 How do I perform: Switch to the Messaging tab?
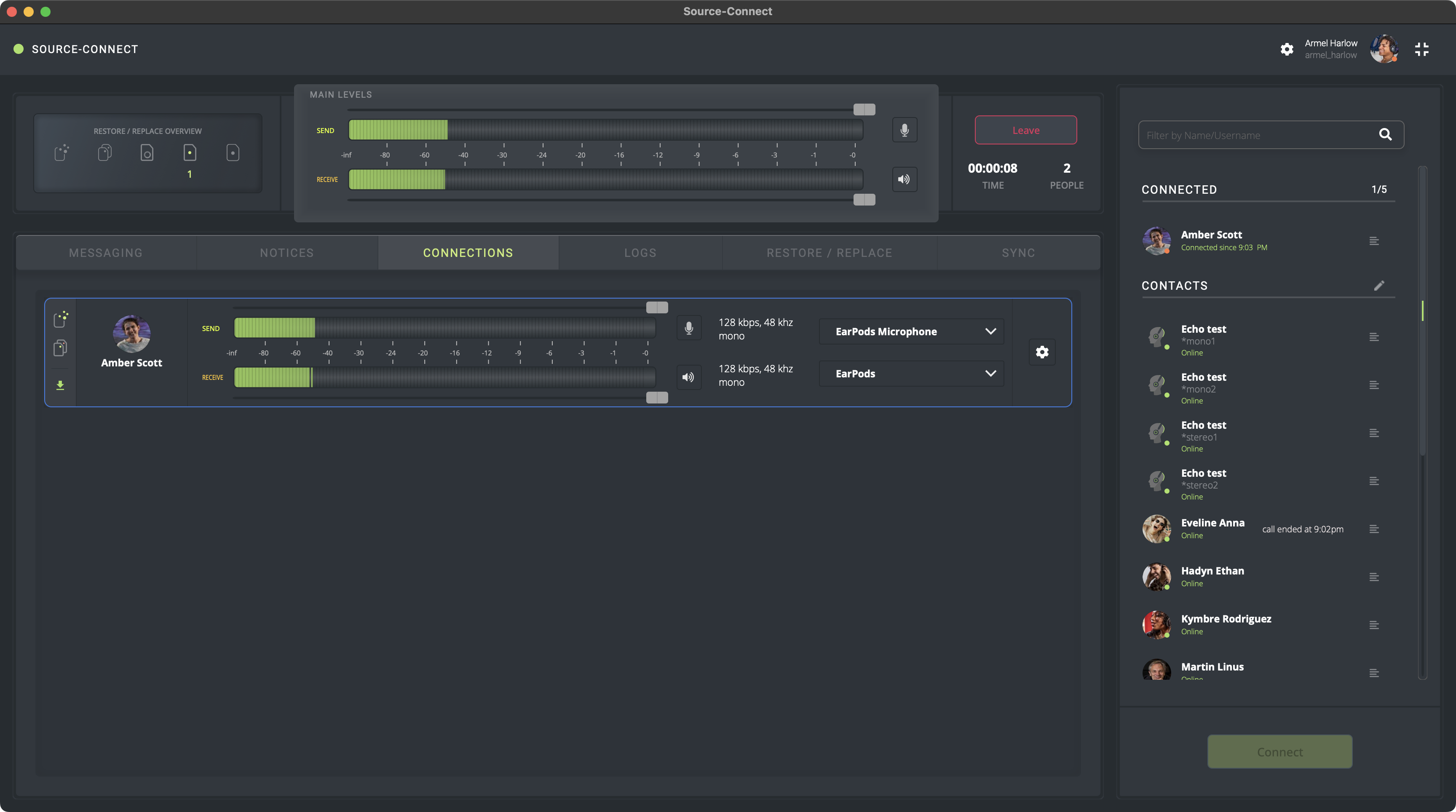pos(106,253)
